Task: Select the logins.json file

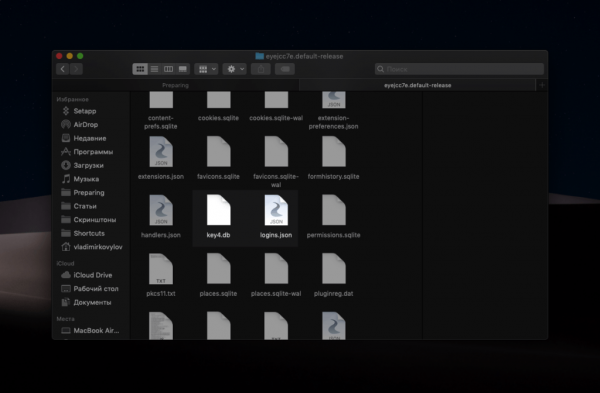Action: pyautogui.click(x=276, y=217)
